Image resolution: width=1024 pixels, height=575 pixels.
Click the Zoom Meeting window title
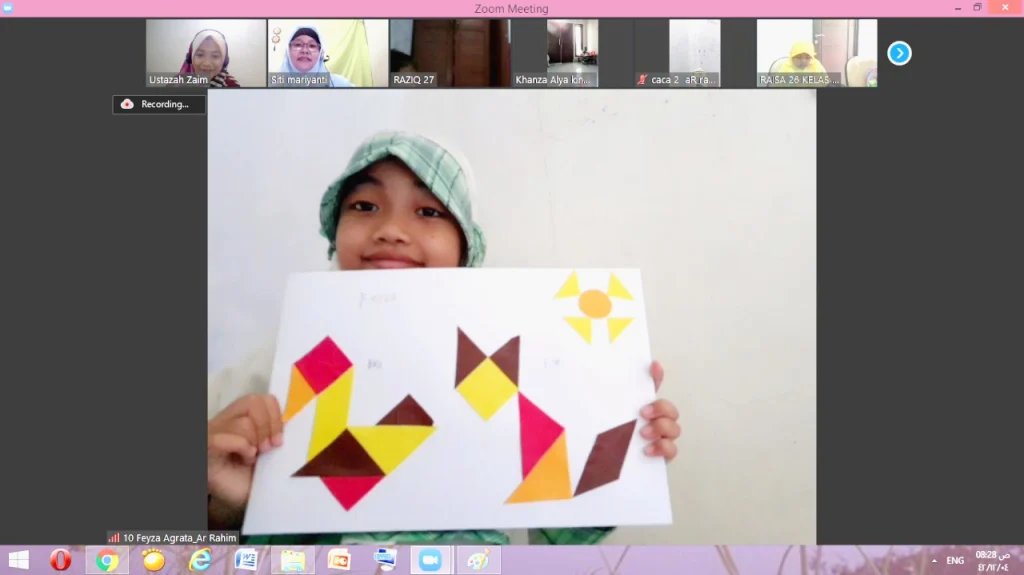tap(511, 8)
